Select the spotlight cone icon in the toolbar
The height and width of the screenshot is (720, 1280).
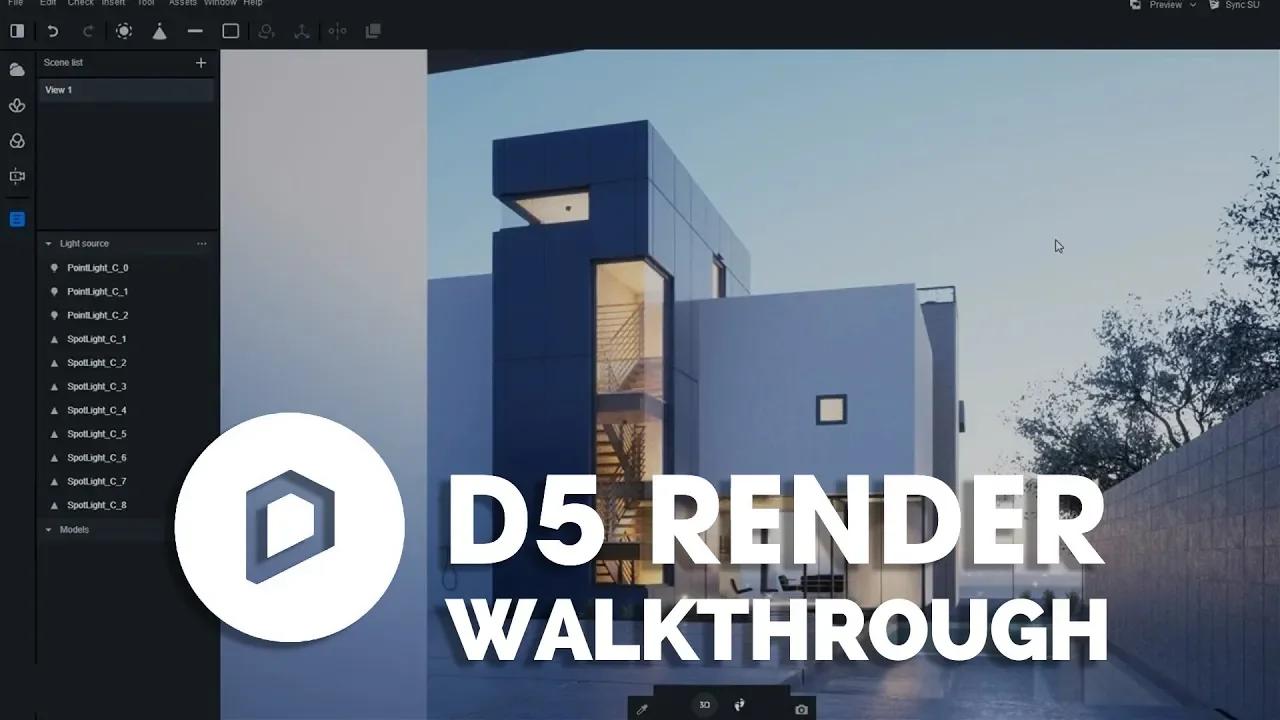coord(159,31)
